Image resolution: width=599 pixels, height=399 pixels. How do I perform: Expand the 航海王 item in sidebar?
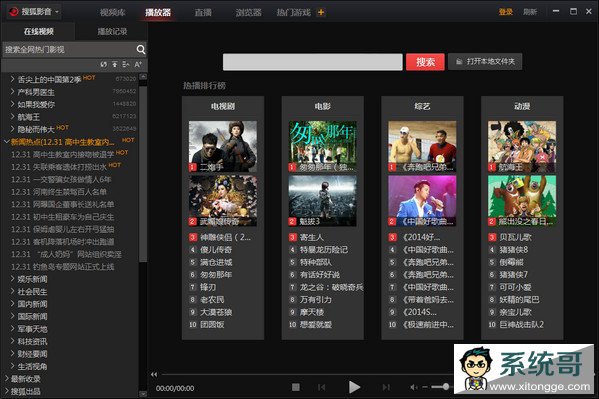pyautogui.click(x=12, y=117)
